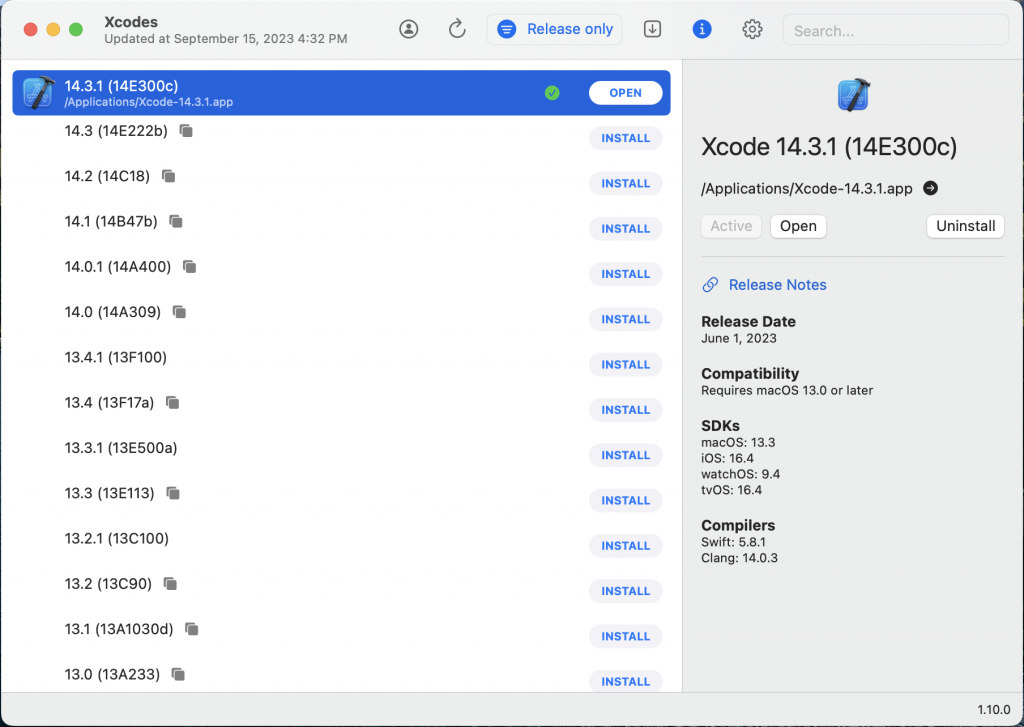Install Xcode 13.2.1 (13C100)

(626, 545)
